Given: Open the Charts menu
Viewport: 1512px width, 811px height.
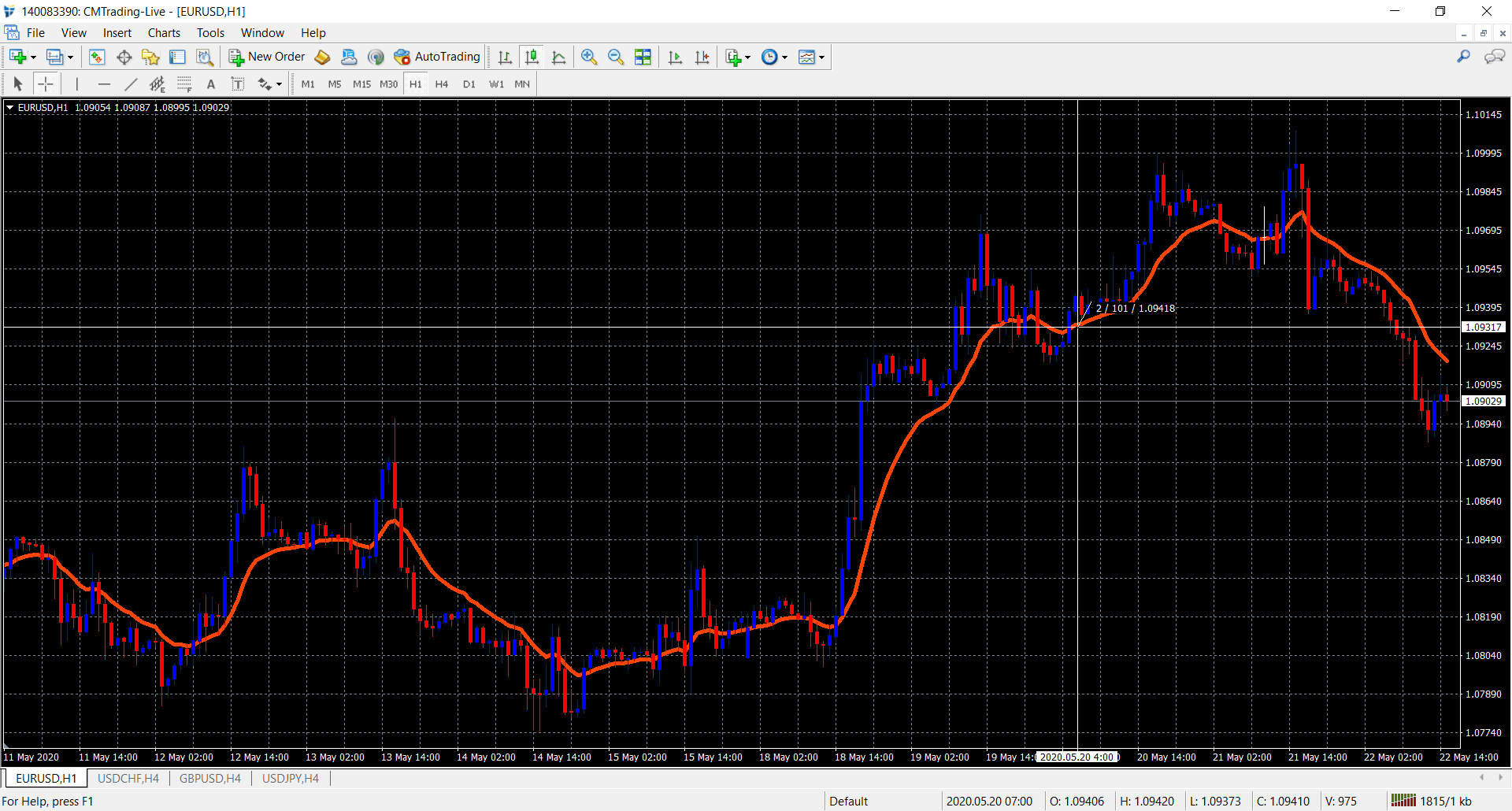Looking at the screenshot, I should 164,33.
